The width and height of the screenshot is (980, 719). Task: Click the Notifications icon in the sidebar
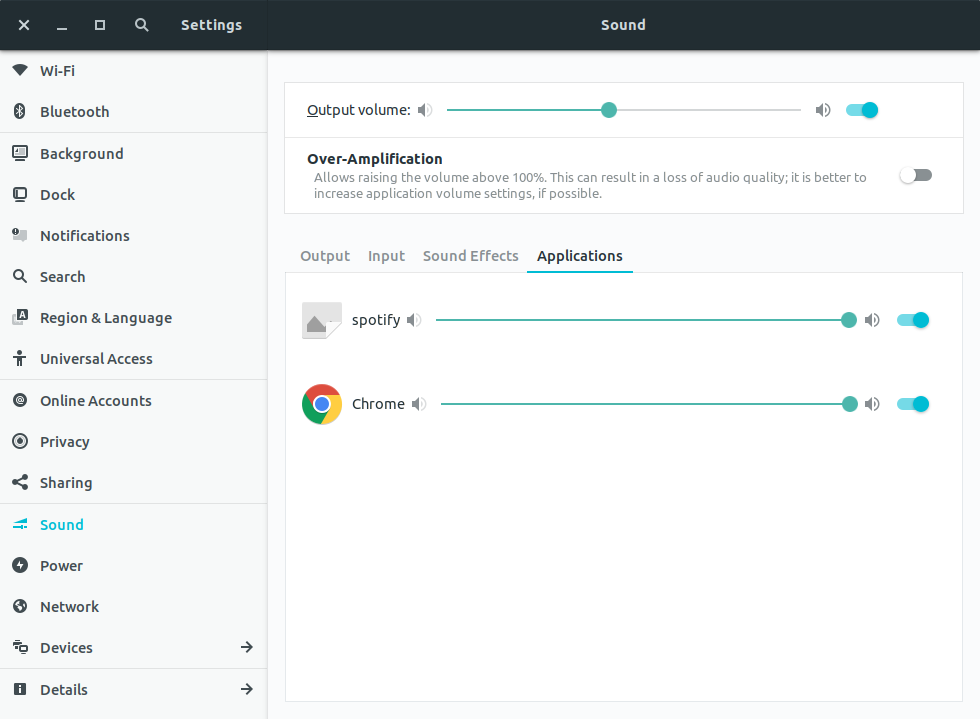pos(20,235)
